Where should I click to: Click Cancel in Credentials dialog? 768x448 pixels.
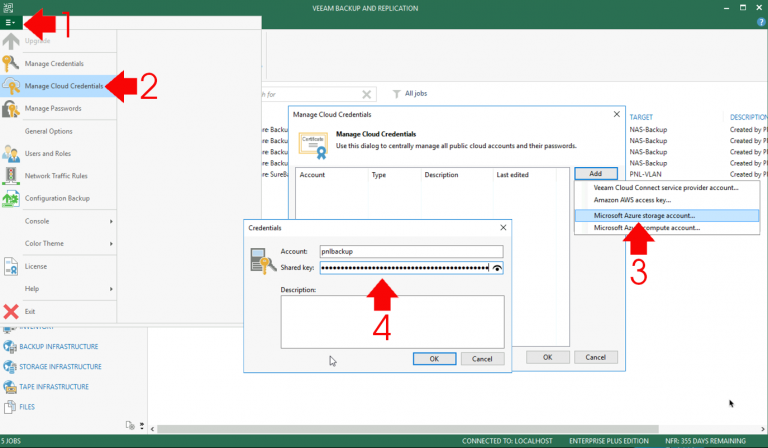(482, 359)
